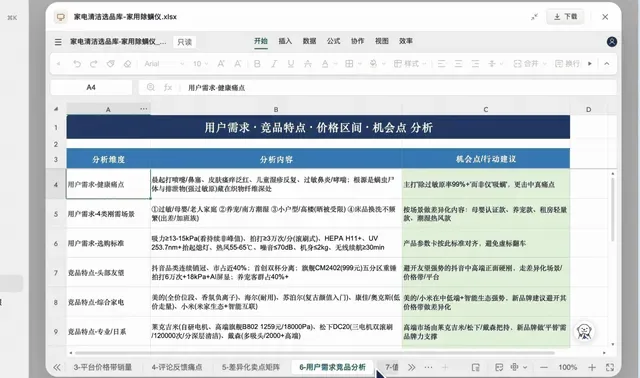Click the eraser clear-format icon
The image size is (640, 378).
tap(127, 64)
